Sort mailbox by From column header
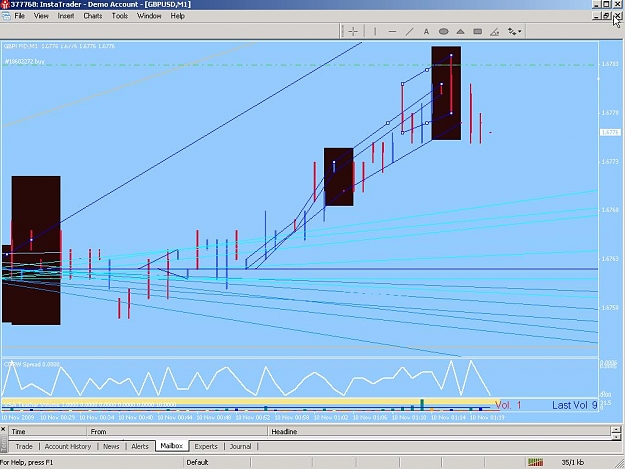 pyautogui.click(x=177, y=432)
